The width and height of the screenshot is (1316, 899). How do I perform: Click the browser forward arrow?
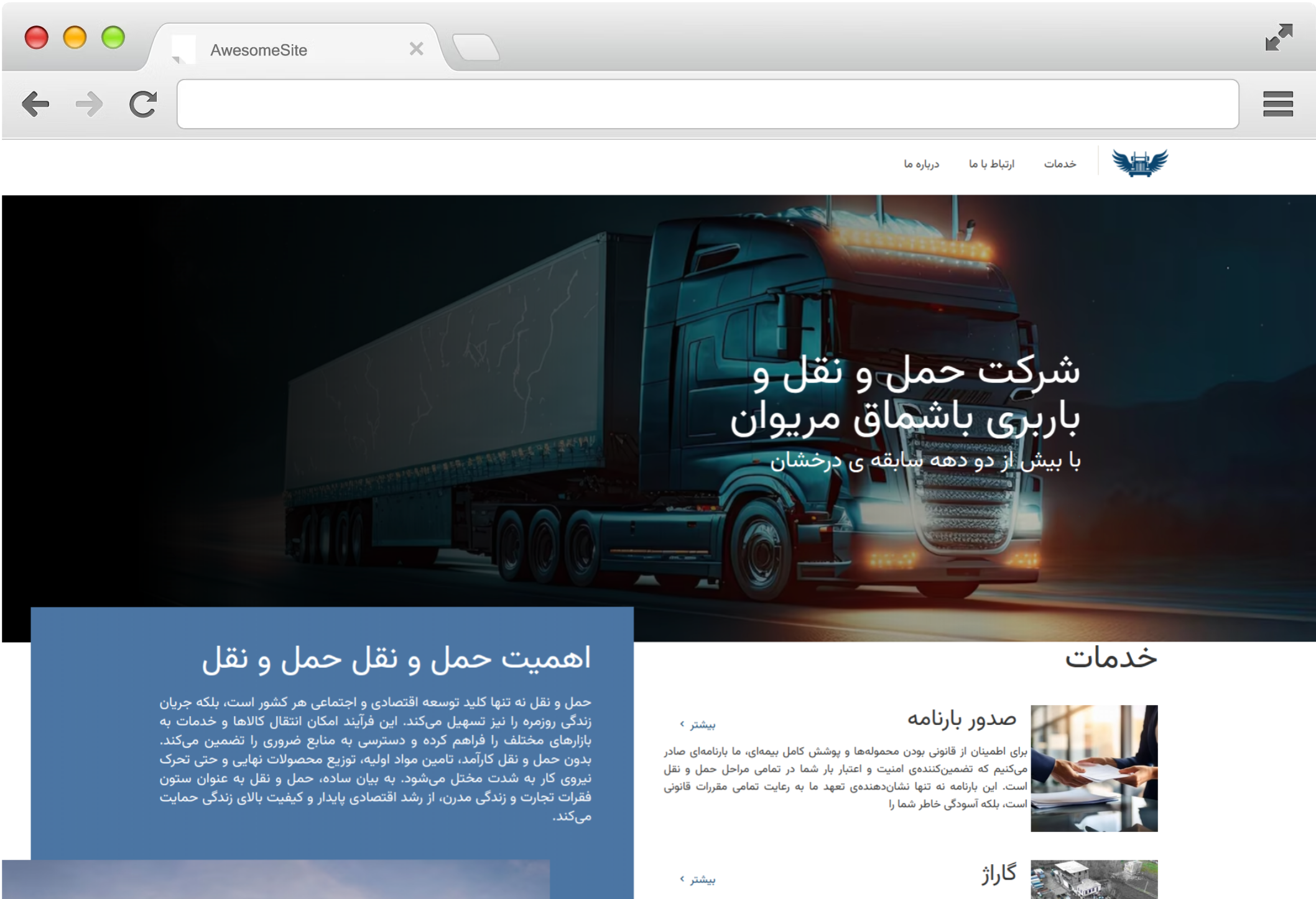(x=89, y=104)
